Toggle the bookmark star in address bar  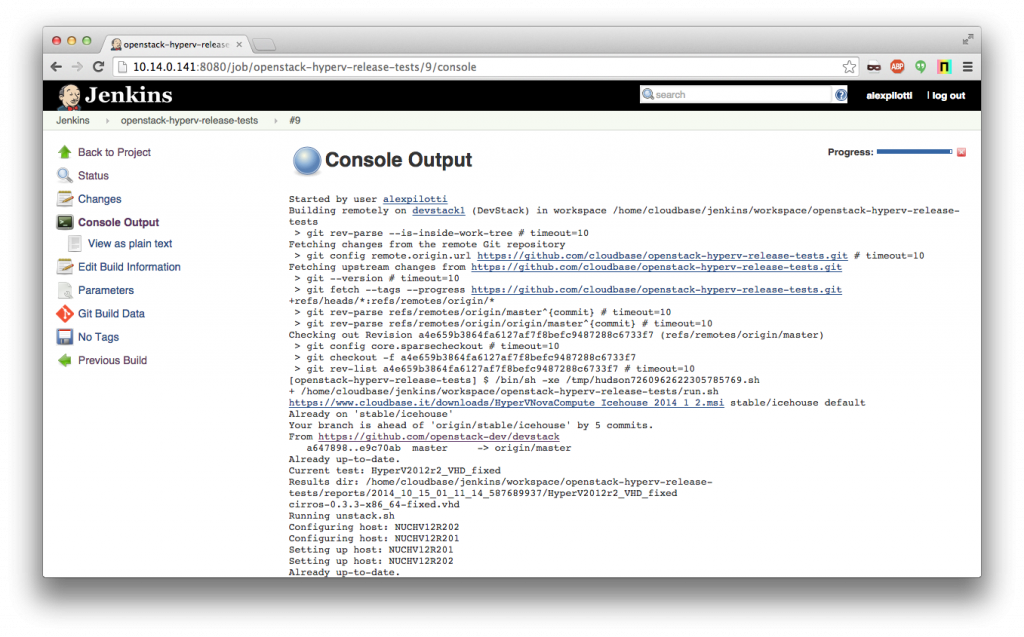[848, 66]
